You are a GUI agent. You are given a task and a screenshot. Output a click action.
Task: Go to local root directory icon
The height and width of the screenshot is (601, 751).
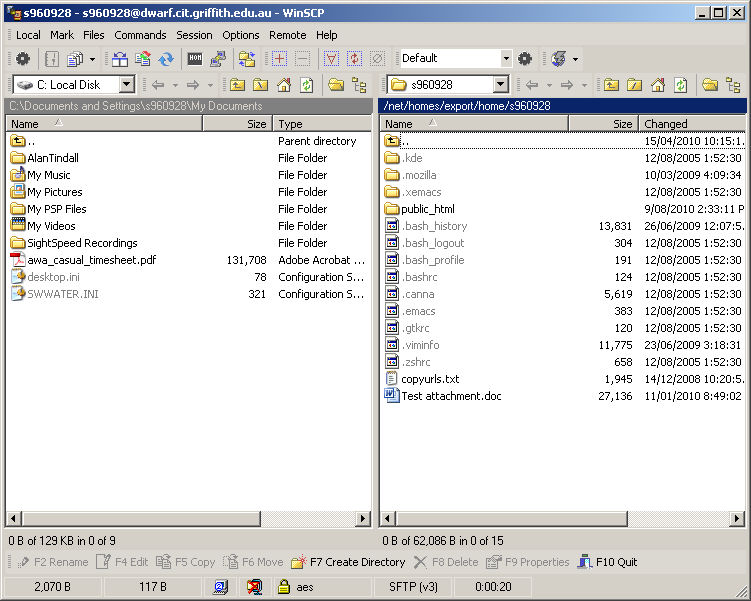click(260, 85)
